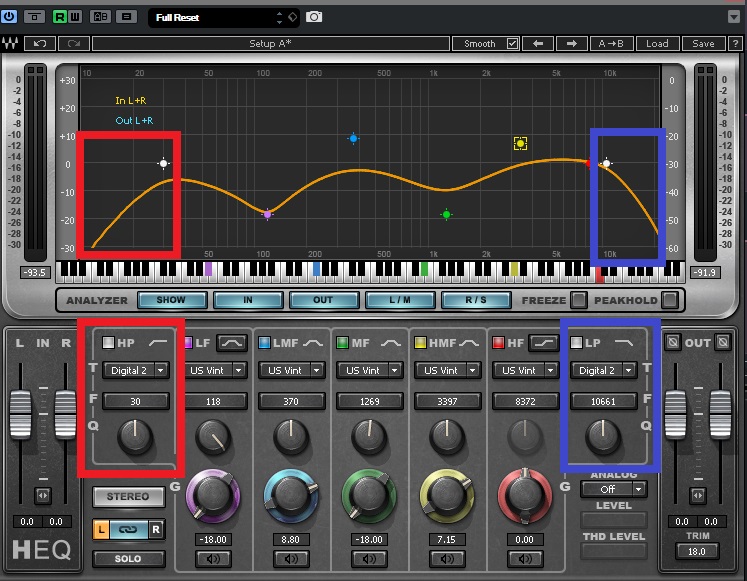The image size is (747, 581).
Task: Copy setup with A→B button
Action: pyautogui.click(x=611, y=43)
